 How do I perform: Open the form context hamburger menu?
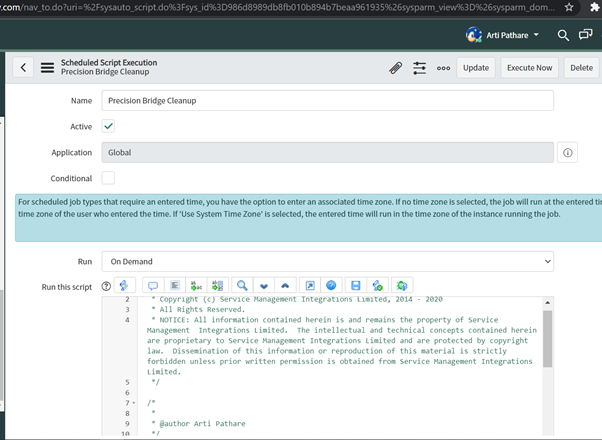(48, 68)
